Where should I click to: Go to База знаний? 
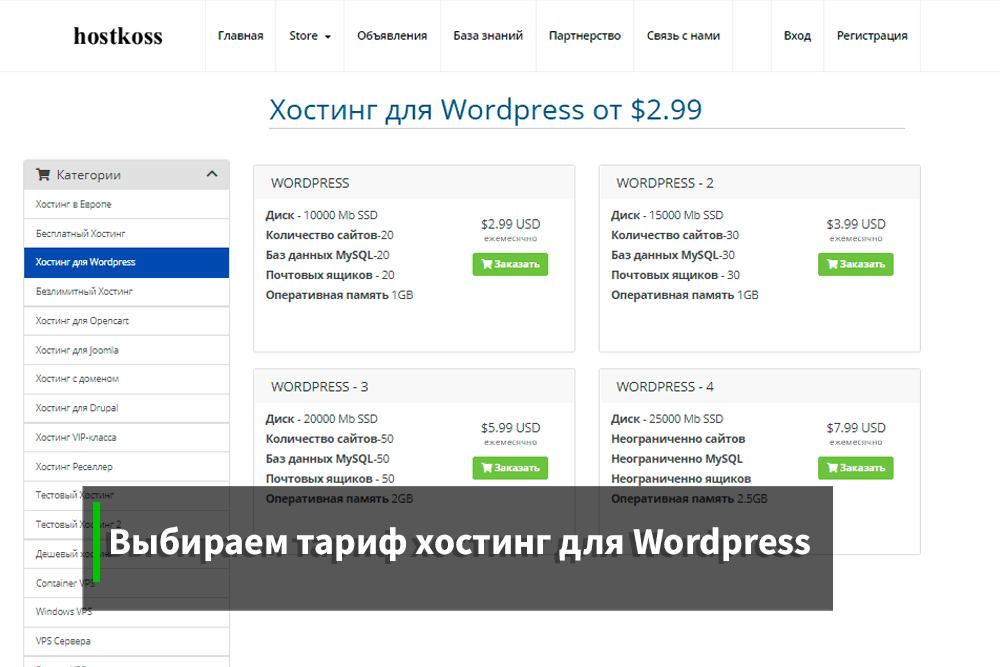[488, 36]
